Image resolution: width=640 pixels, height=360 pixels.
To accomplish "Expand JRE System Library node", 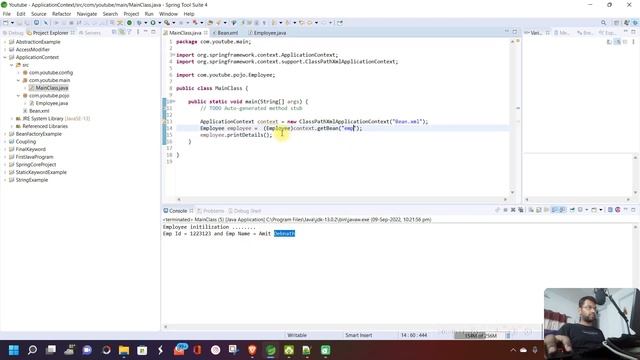I will tap(11, 119).
